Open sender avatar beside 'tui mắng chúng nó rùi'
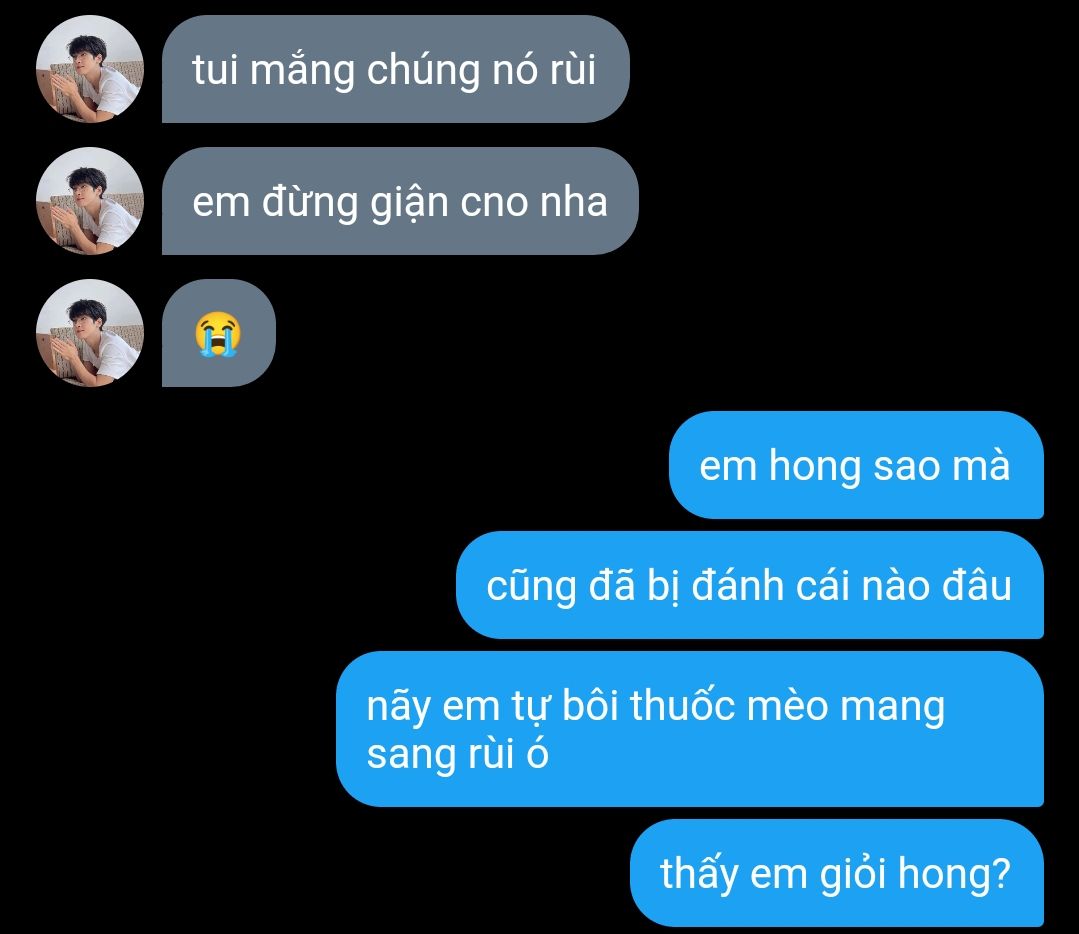 89,69
